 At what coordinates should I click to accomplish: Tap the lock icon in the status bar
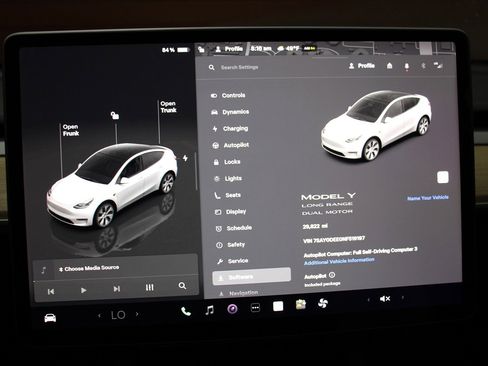[201, 50]
